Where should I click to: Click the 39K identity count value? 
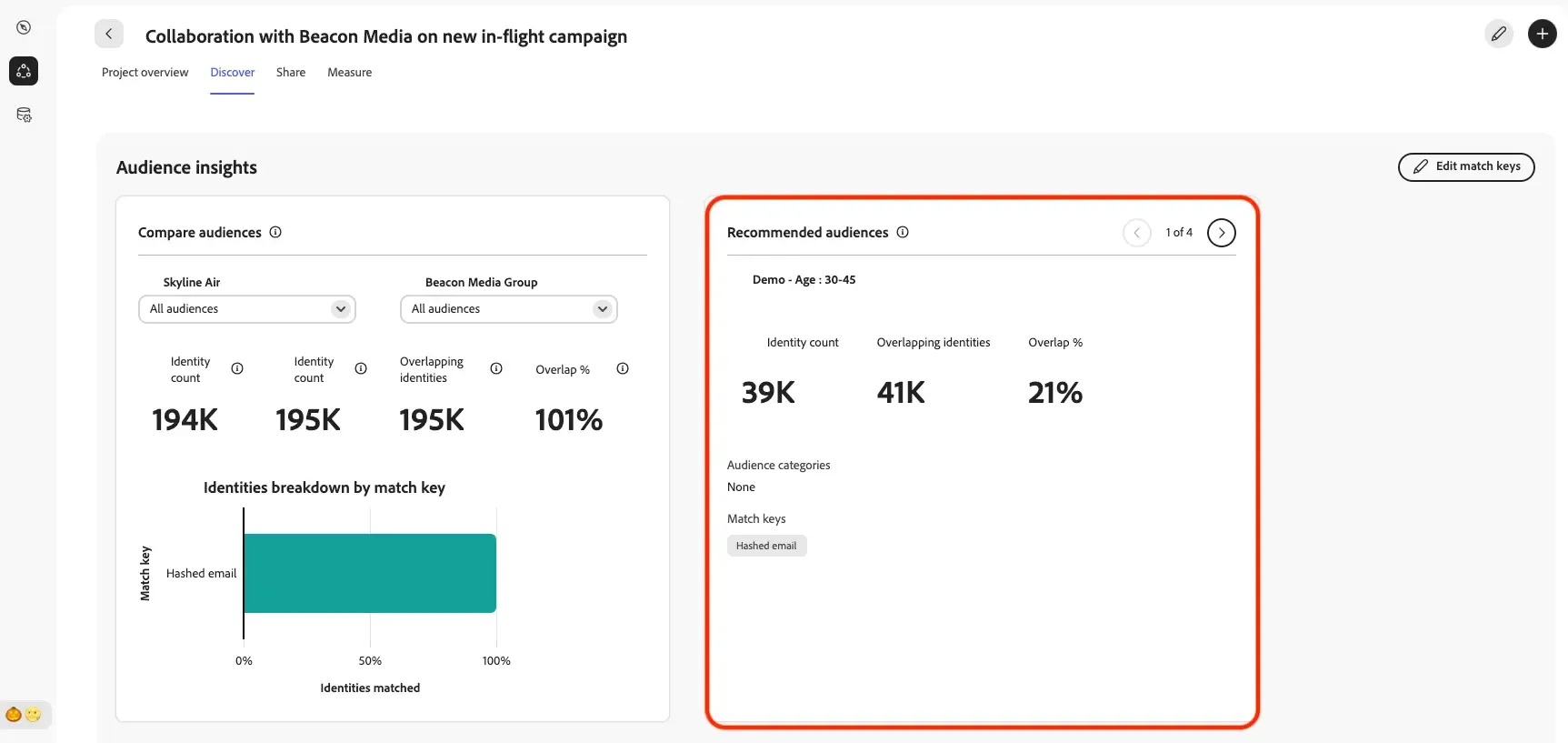[768, 393]
